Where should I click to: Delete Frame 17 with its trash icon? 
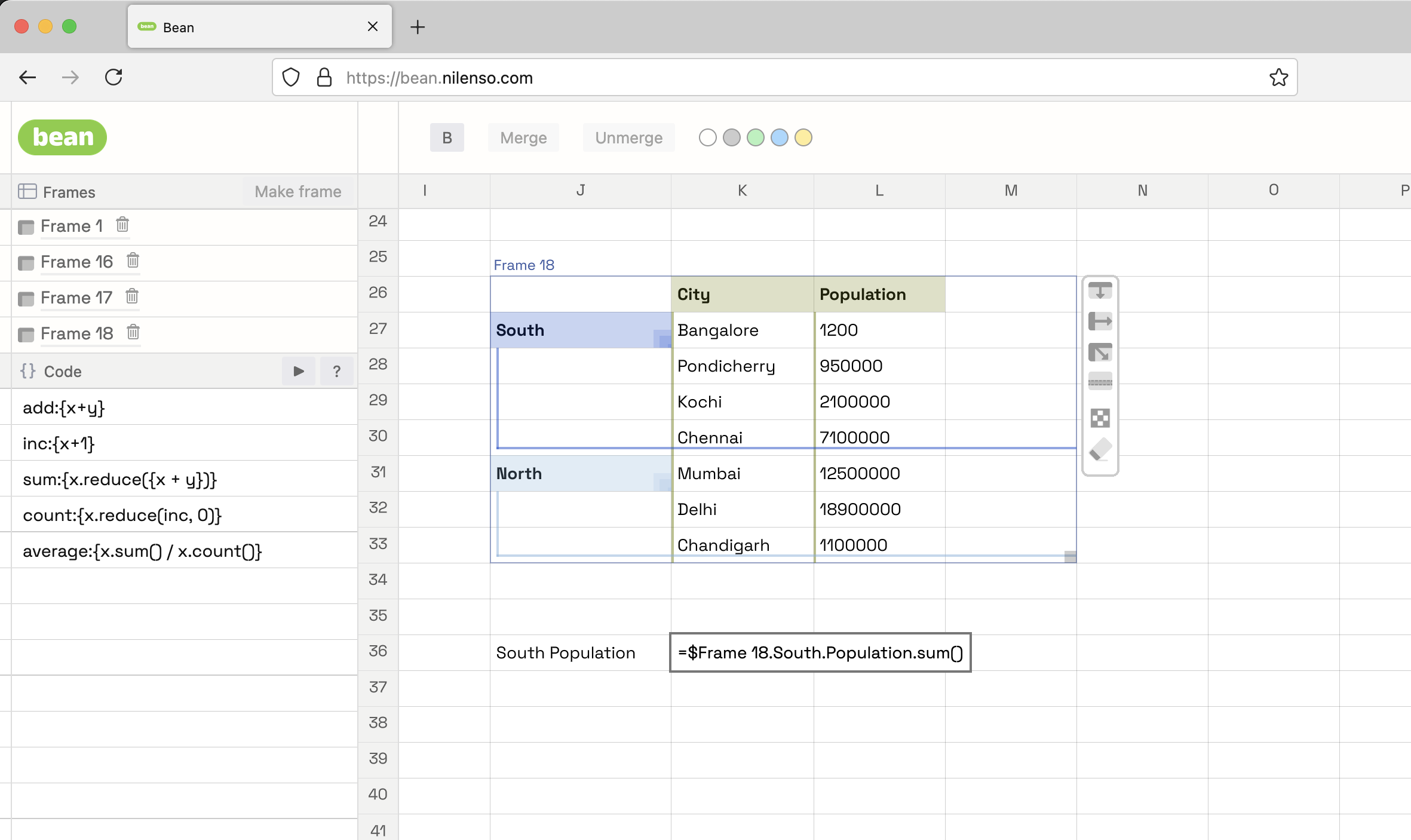click(132, 296)
